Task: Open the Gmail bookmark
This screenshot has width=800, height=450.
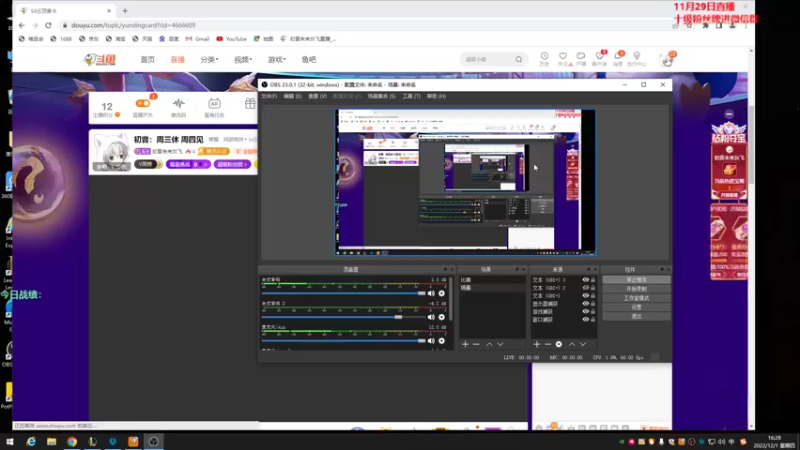Action: (x=197, y=39)
